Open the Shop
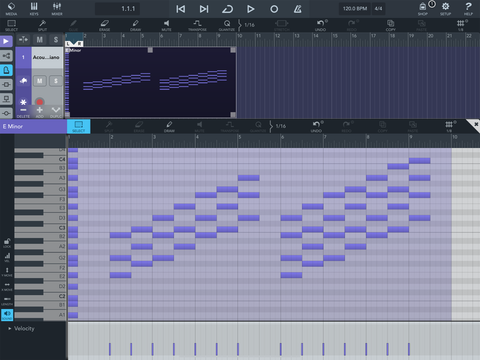 click(x=423, y=9)
